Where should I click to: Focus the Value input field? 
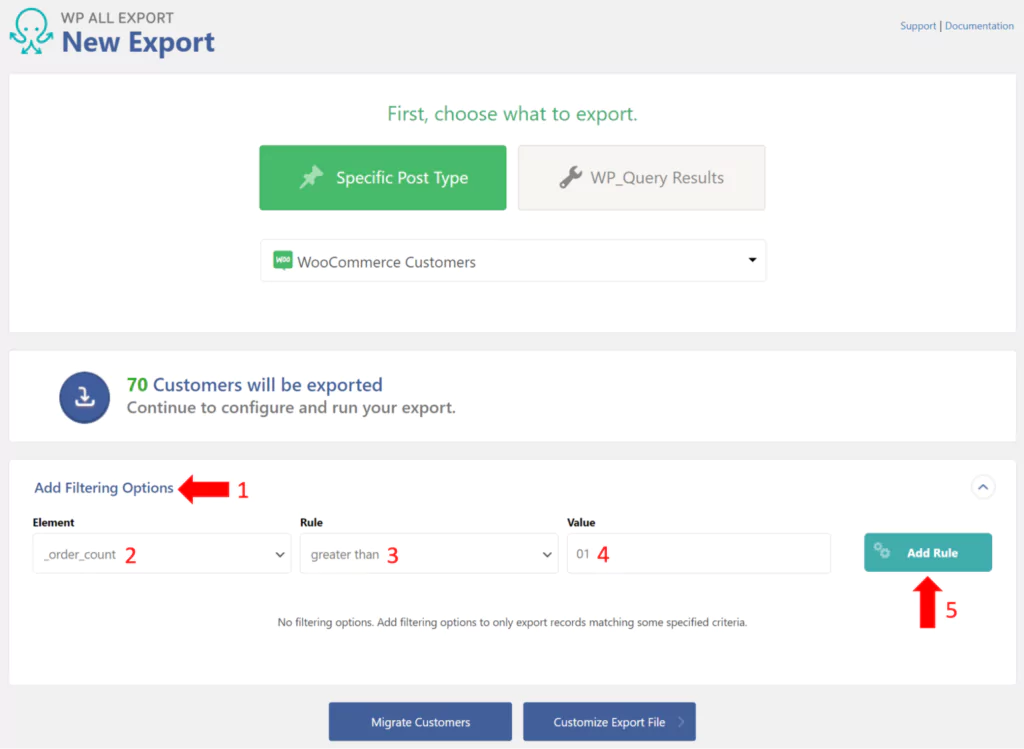point(699,554)
